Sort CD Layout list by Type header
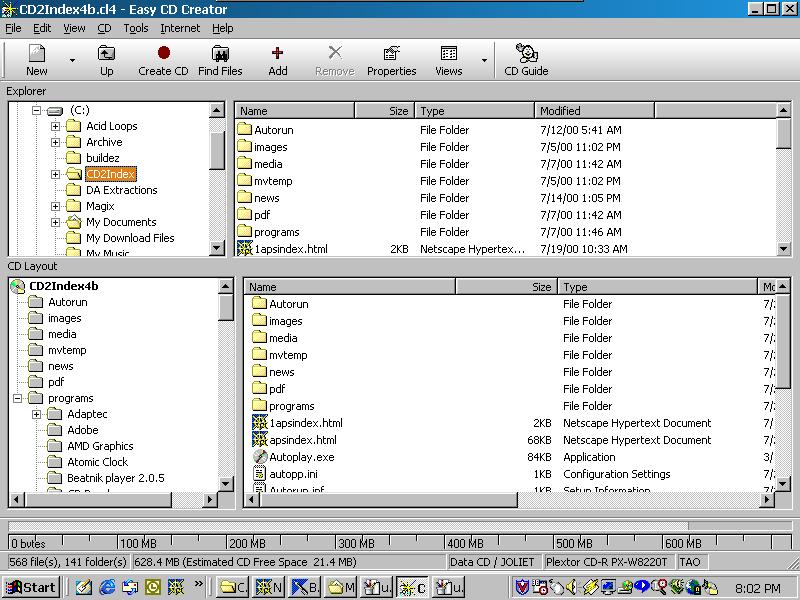The width and height of the screenshot is (800, 600). click(x=657, y=287)
